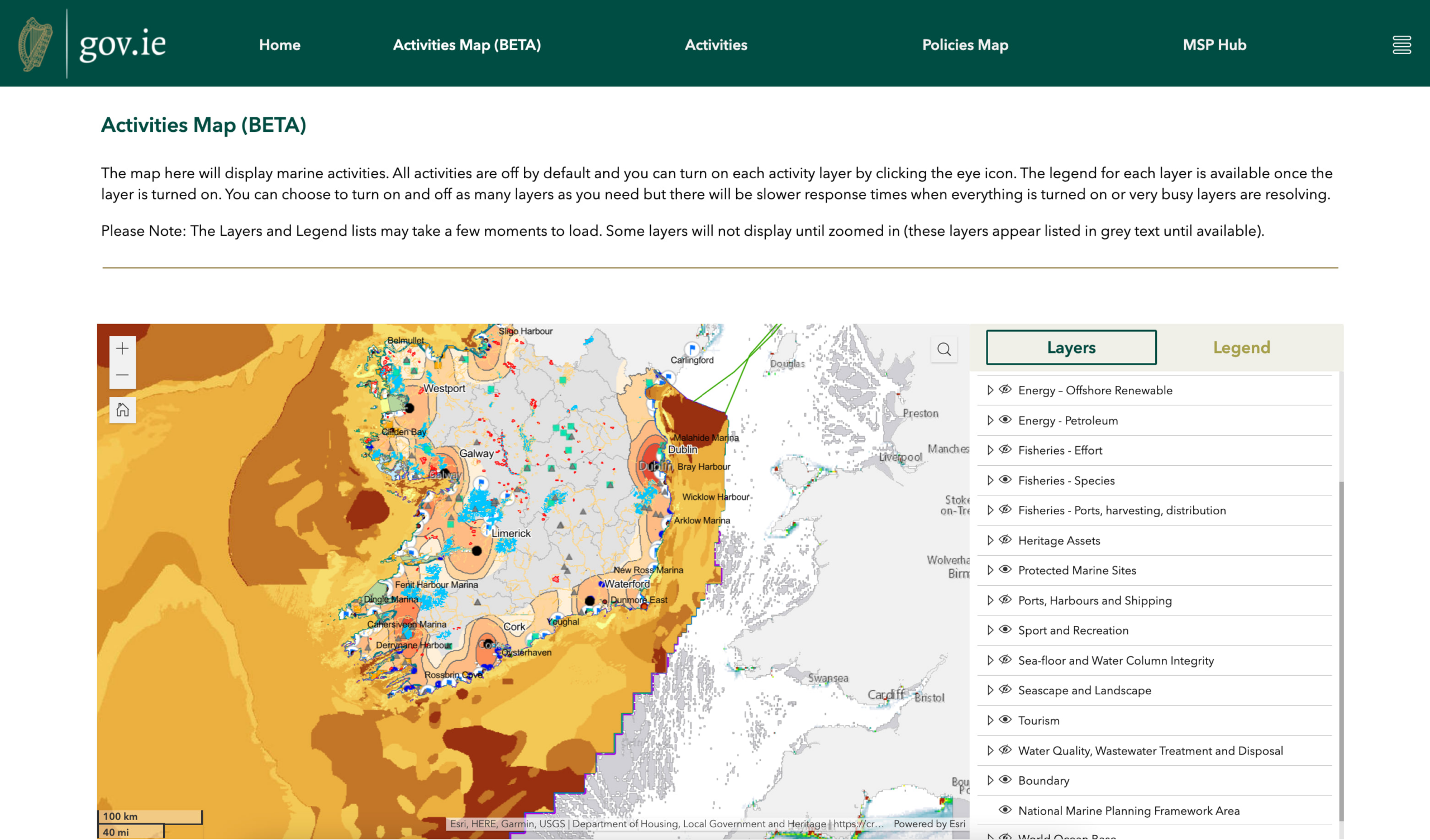Toggle visibility of Protected Marine Sites
Screen dimensions: 1430x840
1005,570
